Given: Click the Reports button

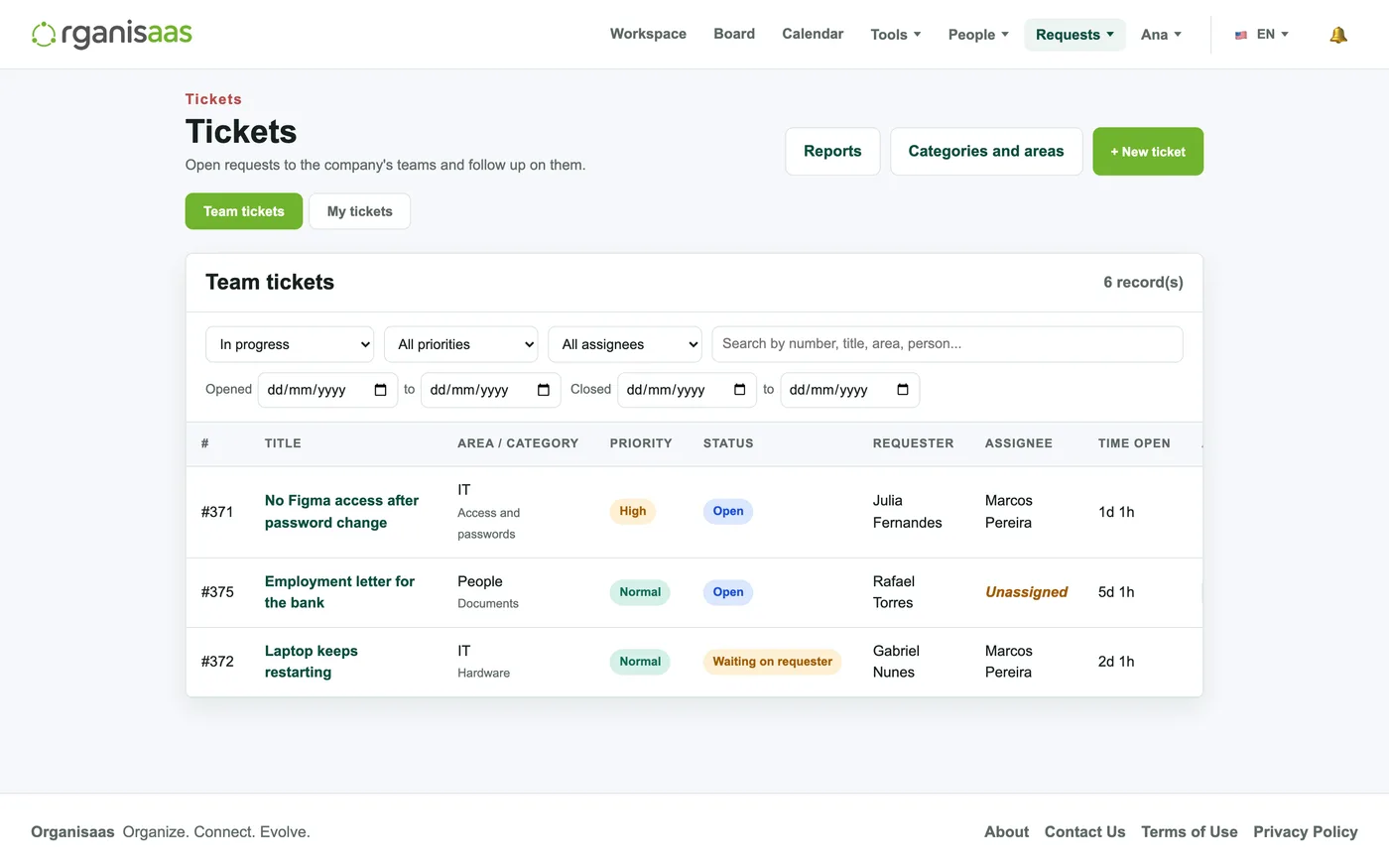Looking at the screenshot, I should [x=832, y=152].
